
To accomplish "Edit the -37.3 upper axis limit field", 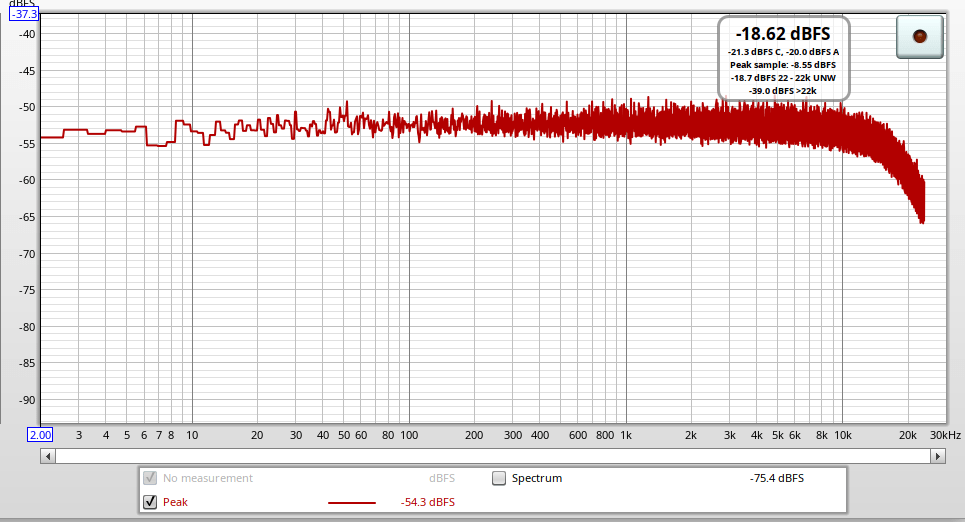I will click(25, 14).
